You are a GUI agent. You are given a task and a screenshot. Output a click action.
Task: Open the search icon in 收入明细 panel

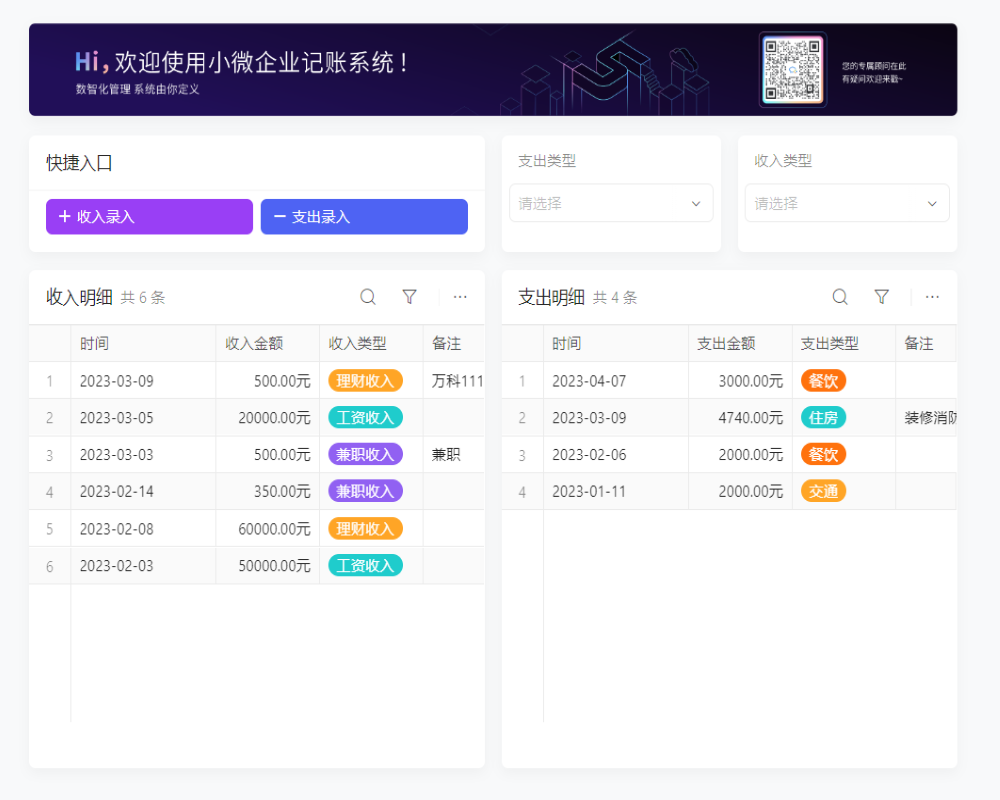coord(368,296)
